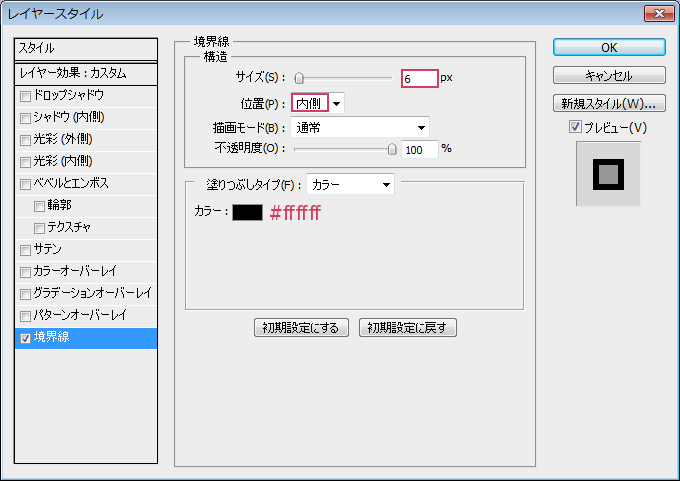Click the 初期設定にする button

click(301, 327)
